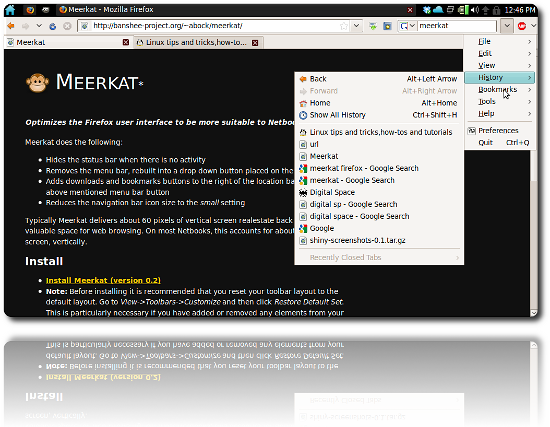Open the Google history entry
This screenshot has width=550, height=427.
tap(379, 228)
